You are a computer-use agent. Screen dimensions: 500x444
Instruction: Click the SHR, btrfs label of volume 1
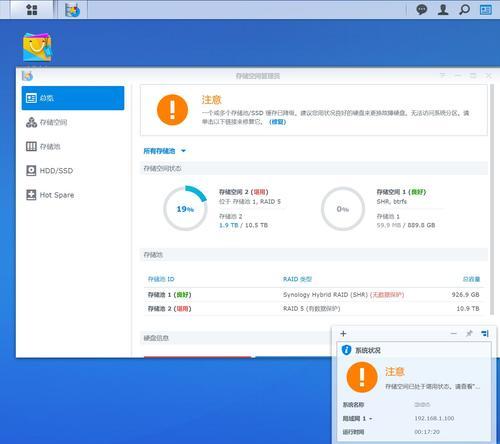392,202
